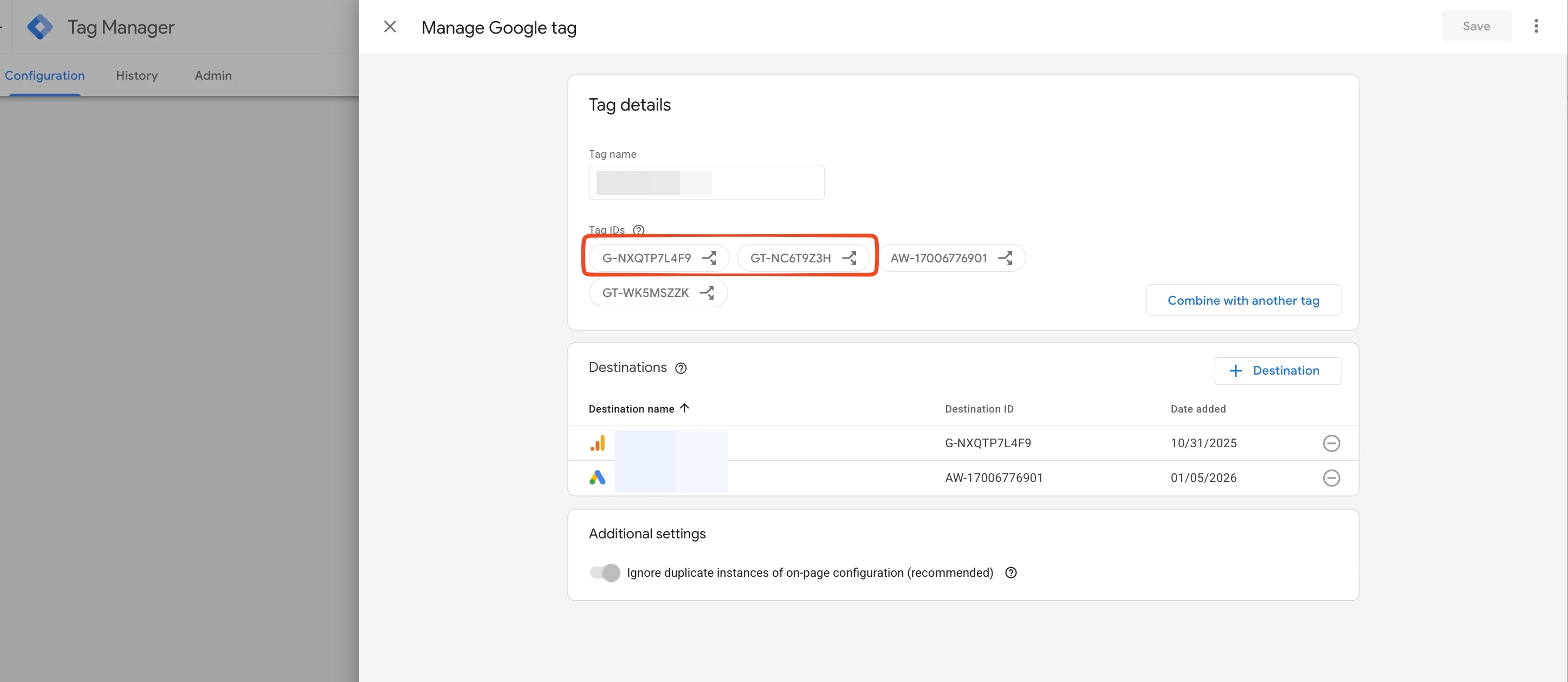The image size is (1568, 682).
Task: Open help for ignore duplicate instances setting
Action: click(x=1011, y=573)
